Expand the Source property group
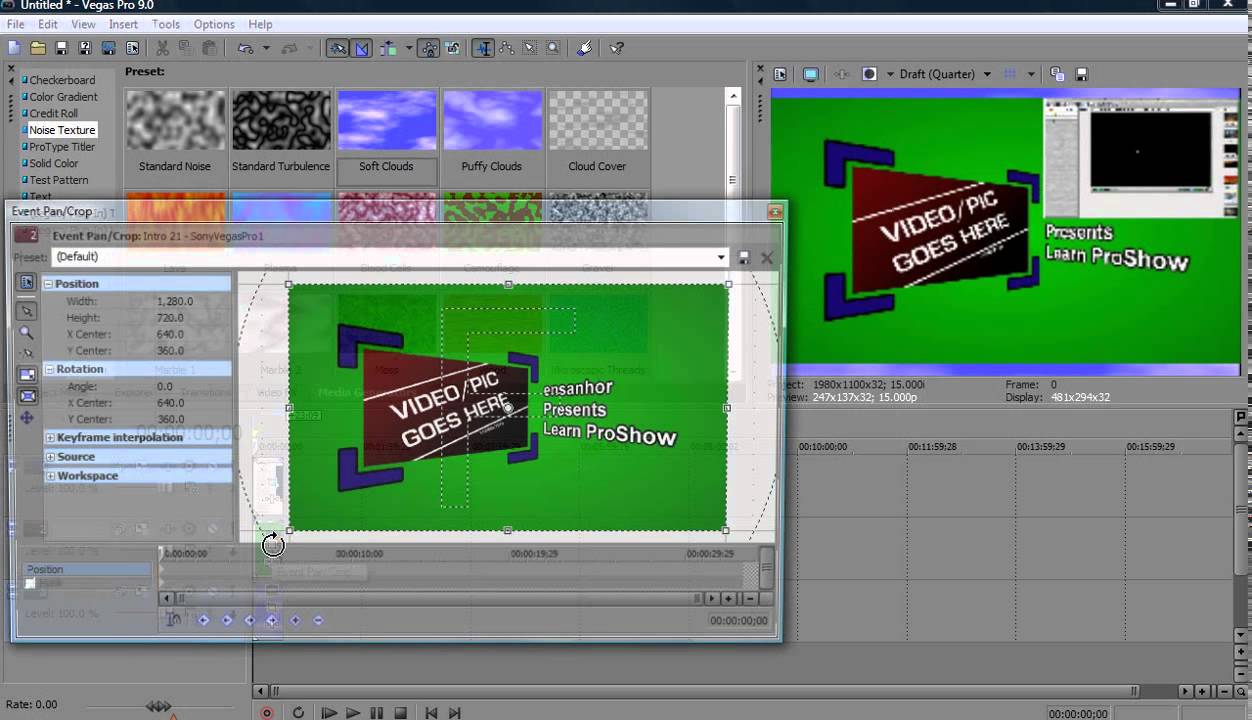Screen dimensions: 1252x720 [49, 456]
